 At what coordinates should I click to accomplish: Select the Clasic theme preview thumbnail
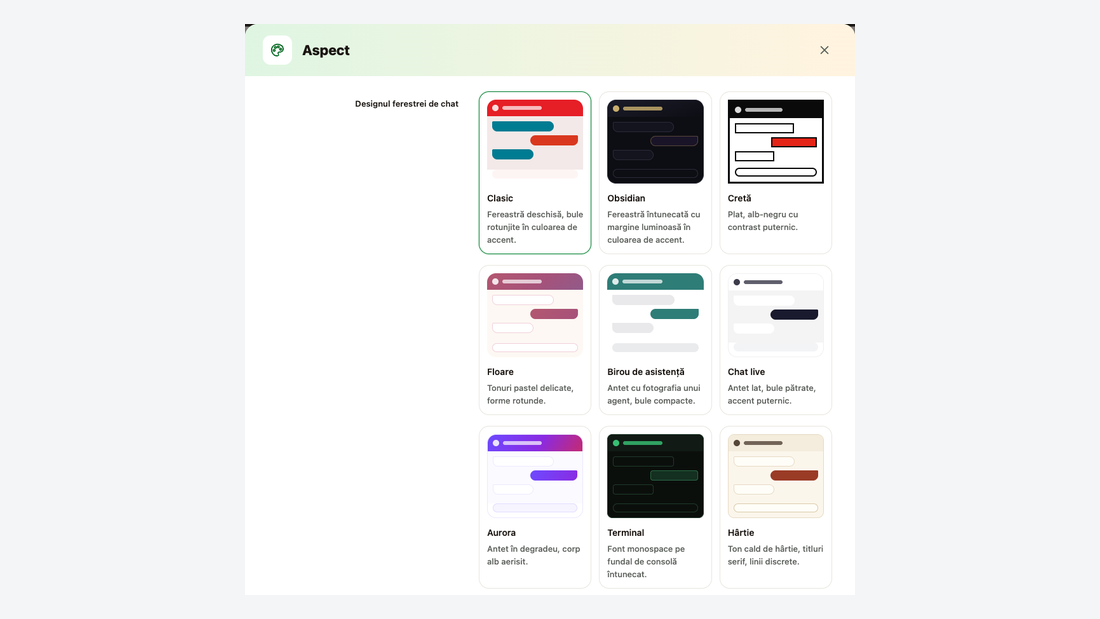point(535,141)
